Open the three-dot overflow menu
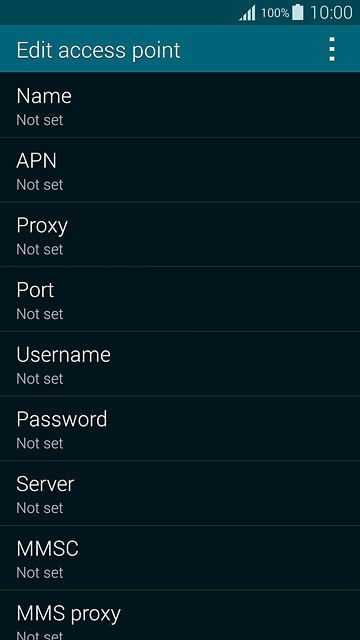360x640 pixels. (332, 49)
